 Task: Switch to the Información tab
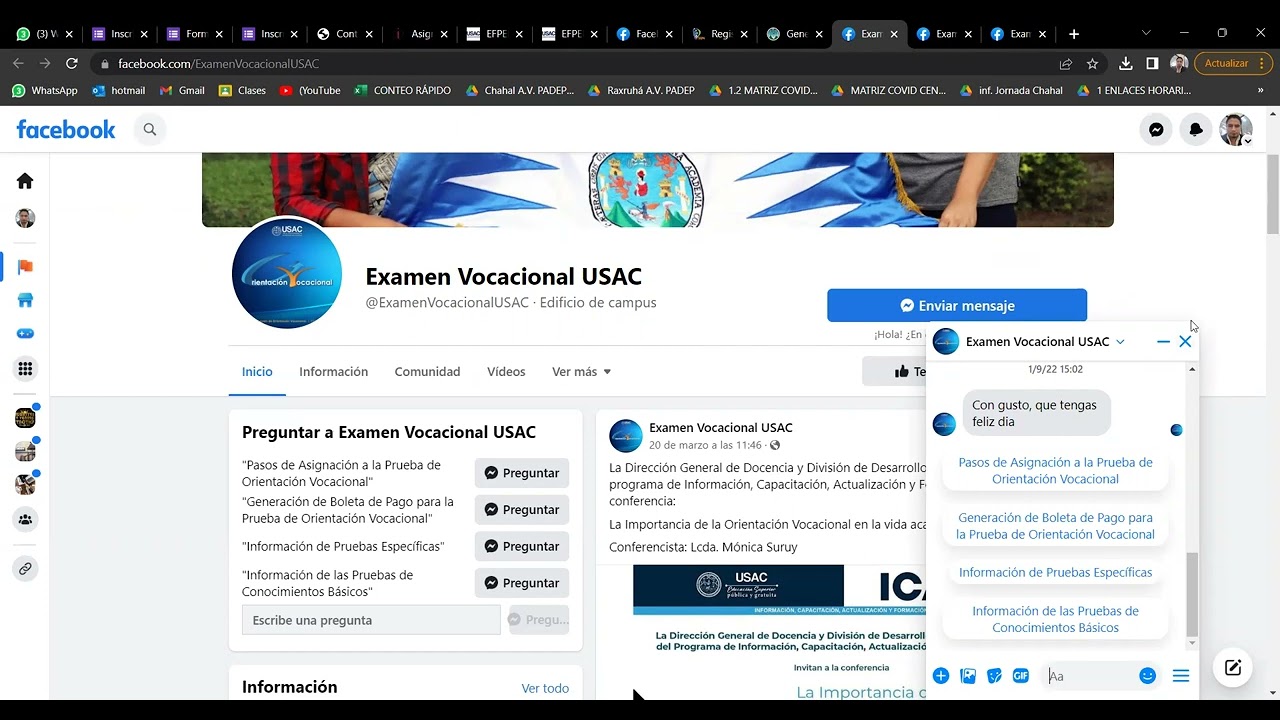coord(333,371)
